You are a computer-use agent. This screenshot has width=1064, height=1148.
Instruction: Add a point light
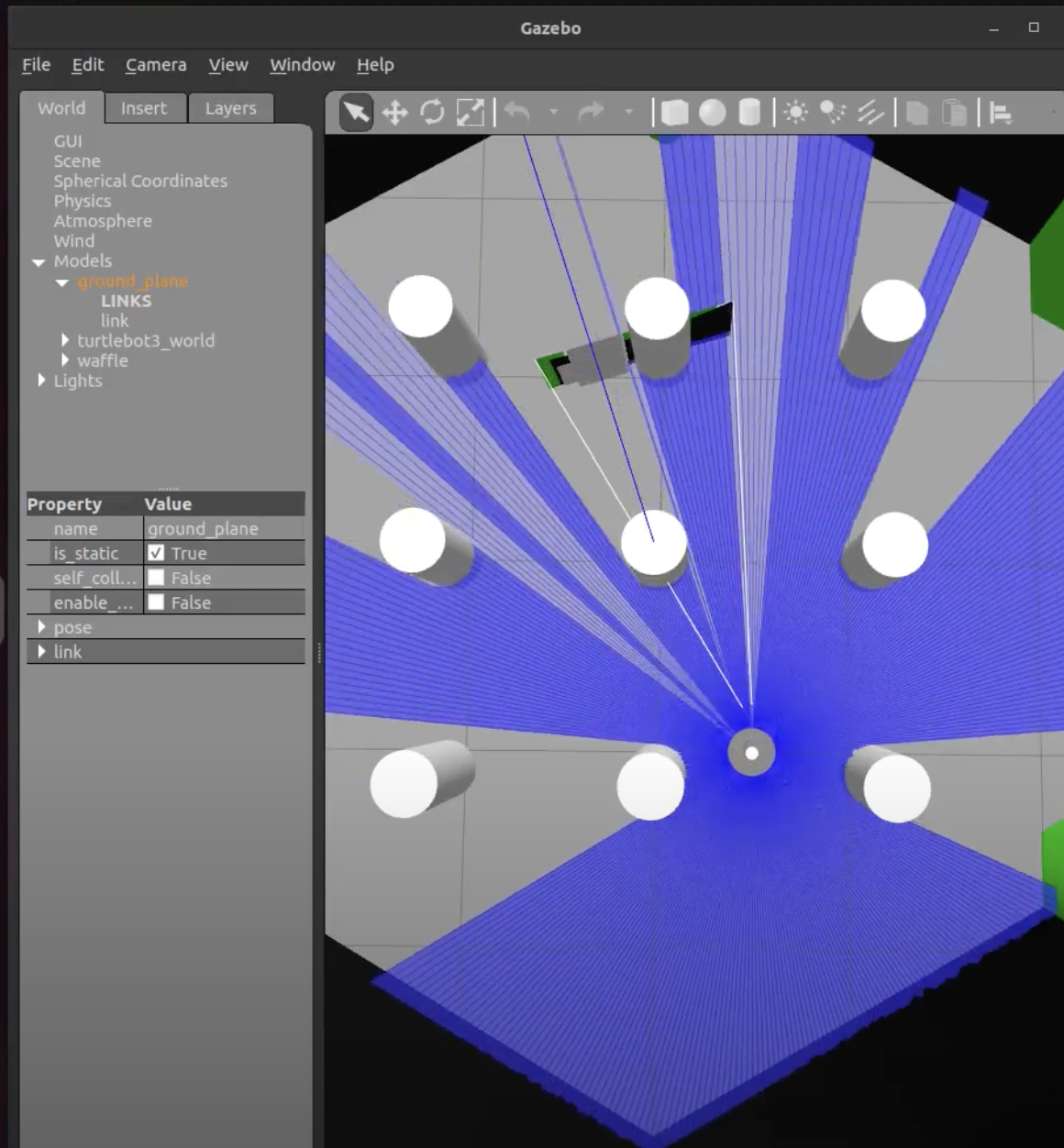796,113
